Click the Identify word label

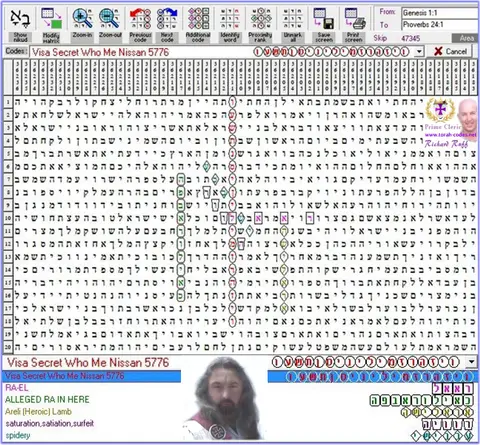coord(230,37)
